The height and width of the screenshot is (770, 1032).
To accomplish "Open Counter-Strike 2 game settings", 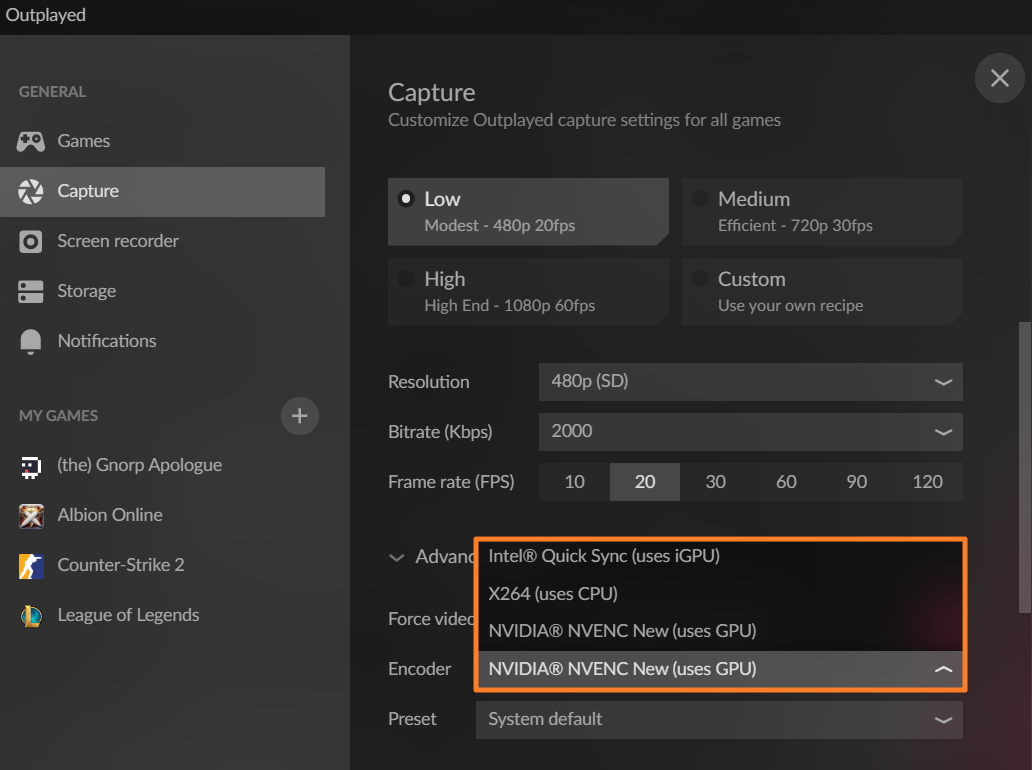I will (x=163, y=566).
